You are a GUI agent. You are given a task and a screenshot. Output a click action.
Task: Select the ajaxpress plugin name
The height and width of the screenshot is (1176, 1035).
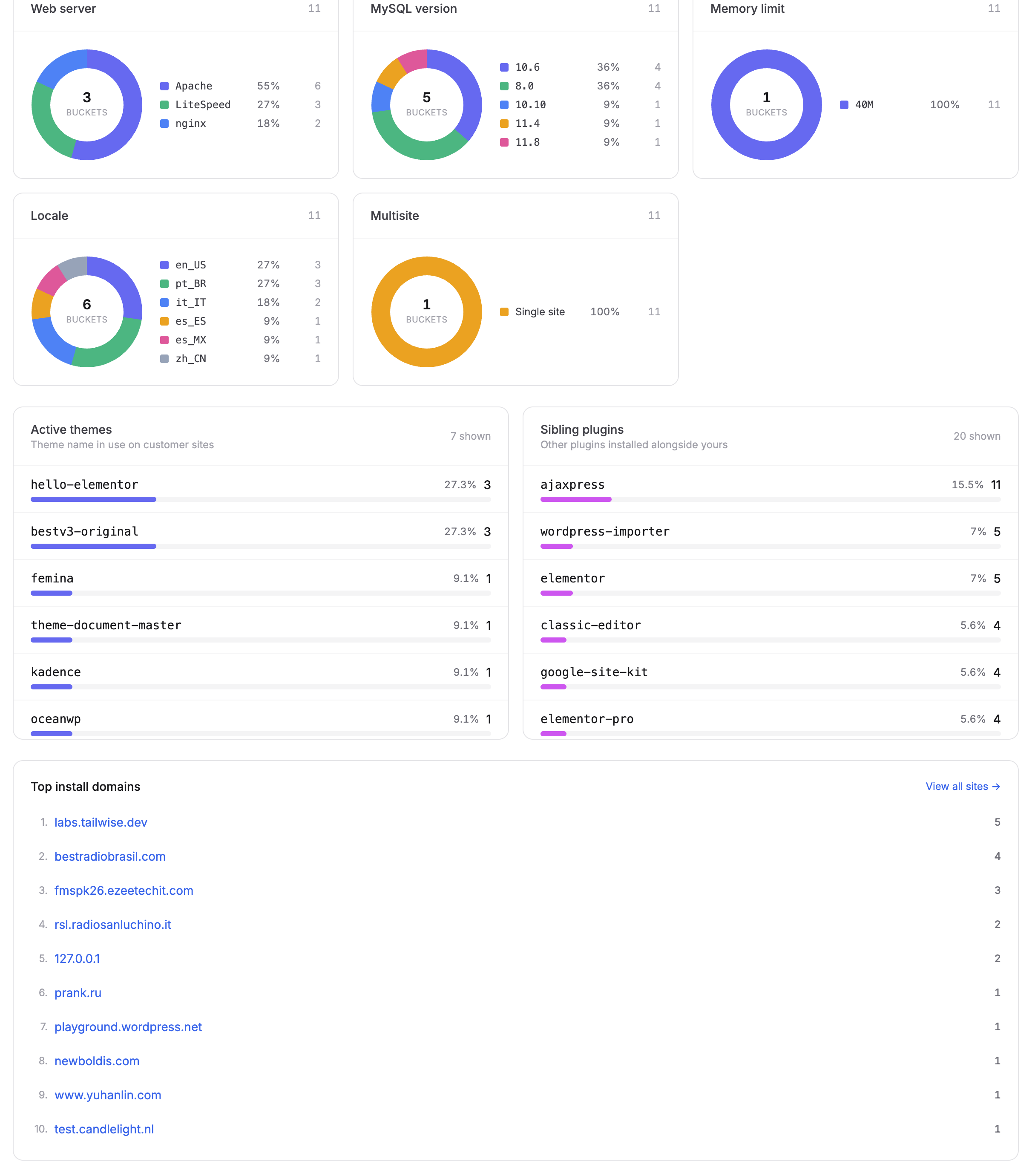(573, 484)
